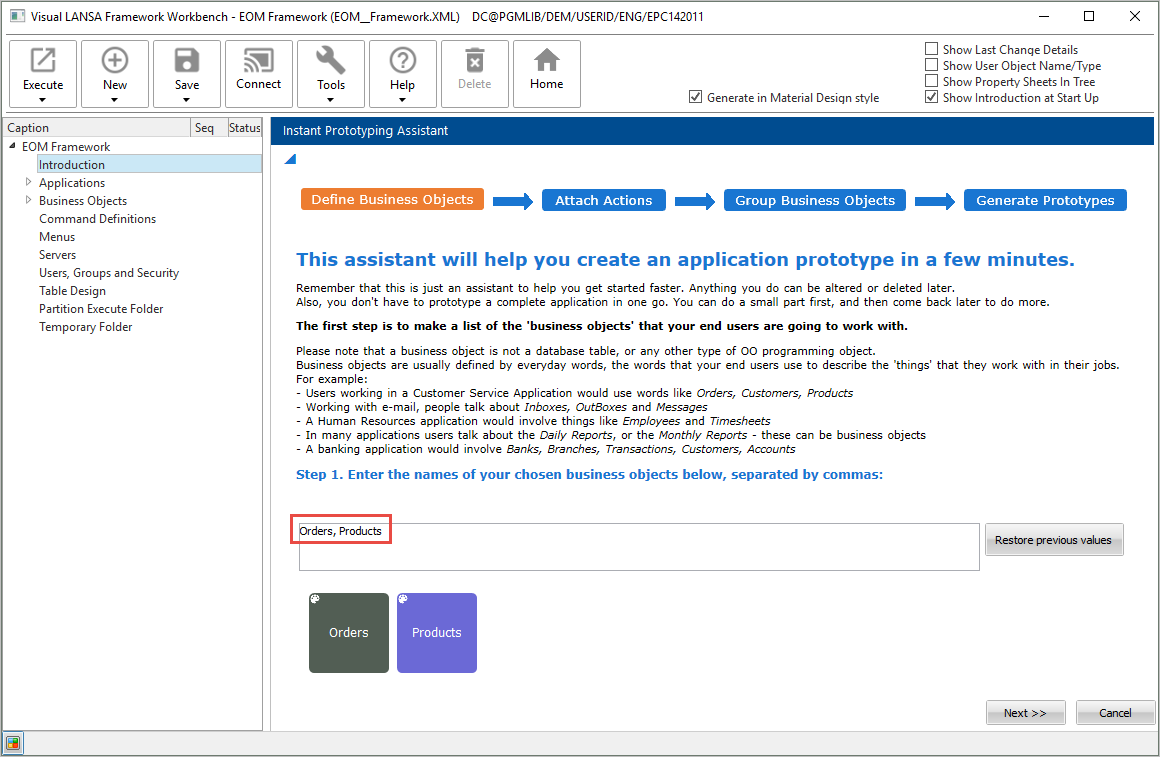Screen dimensions: 1160x757
Task: Select Business Objects in the tree
Action: click(83, 201)
